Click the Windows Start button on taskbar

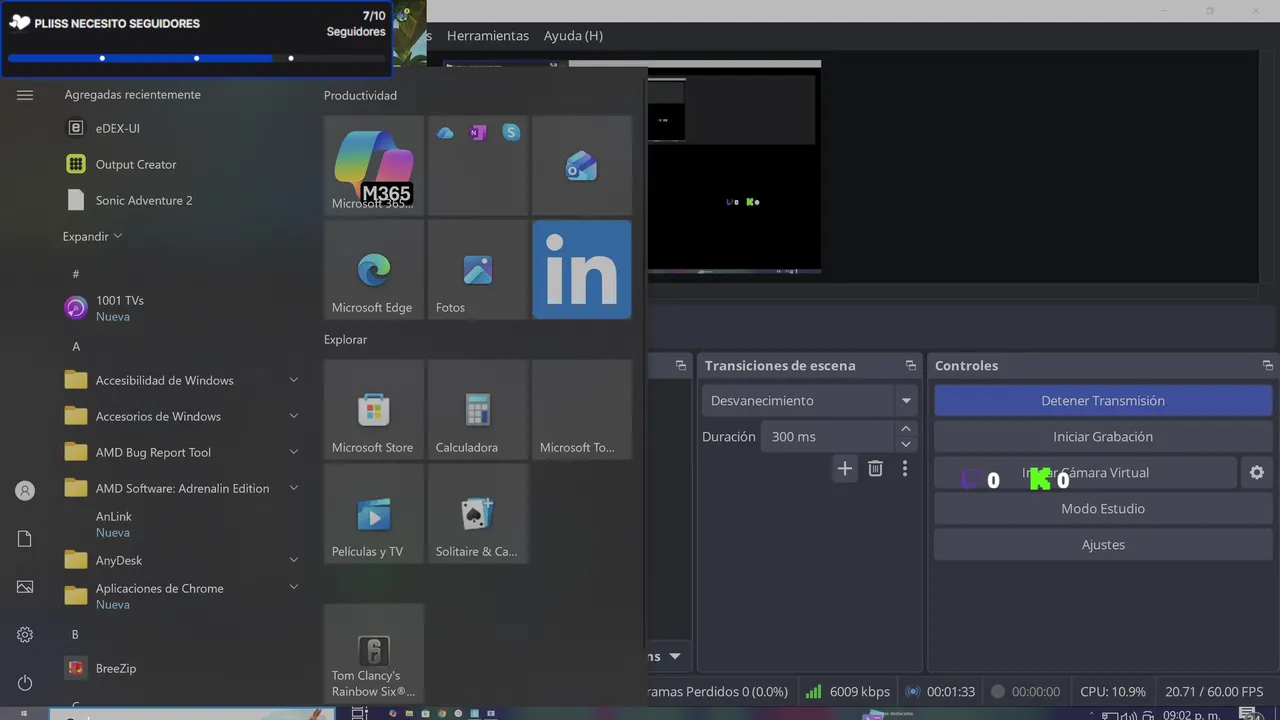pyautogui.click(x=25, y=714)
